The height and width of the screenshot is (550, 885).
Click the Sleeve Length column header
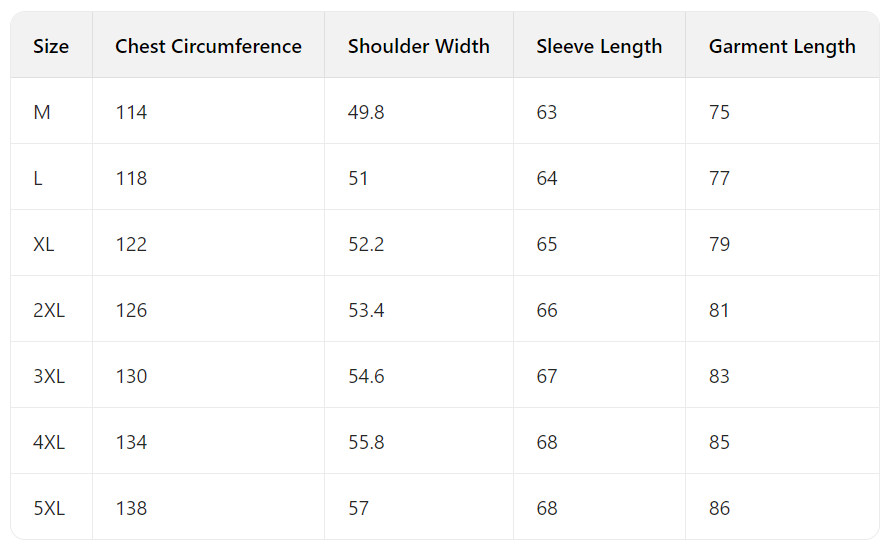(x=599, y=46)
